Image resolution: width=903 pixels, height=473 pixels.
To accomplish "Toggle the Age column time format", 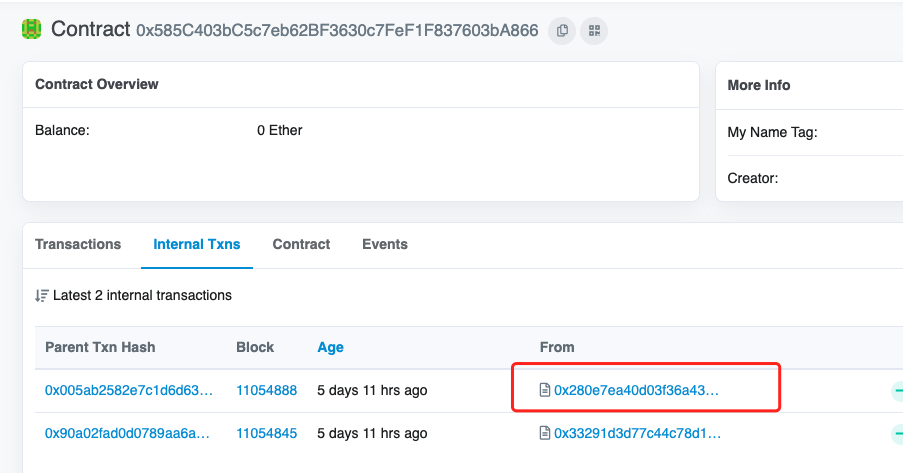I will [330, 347].
